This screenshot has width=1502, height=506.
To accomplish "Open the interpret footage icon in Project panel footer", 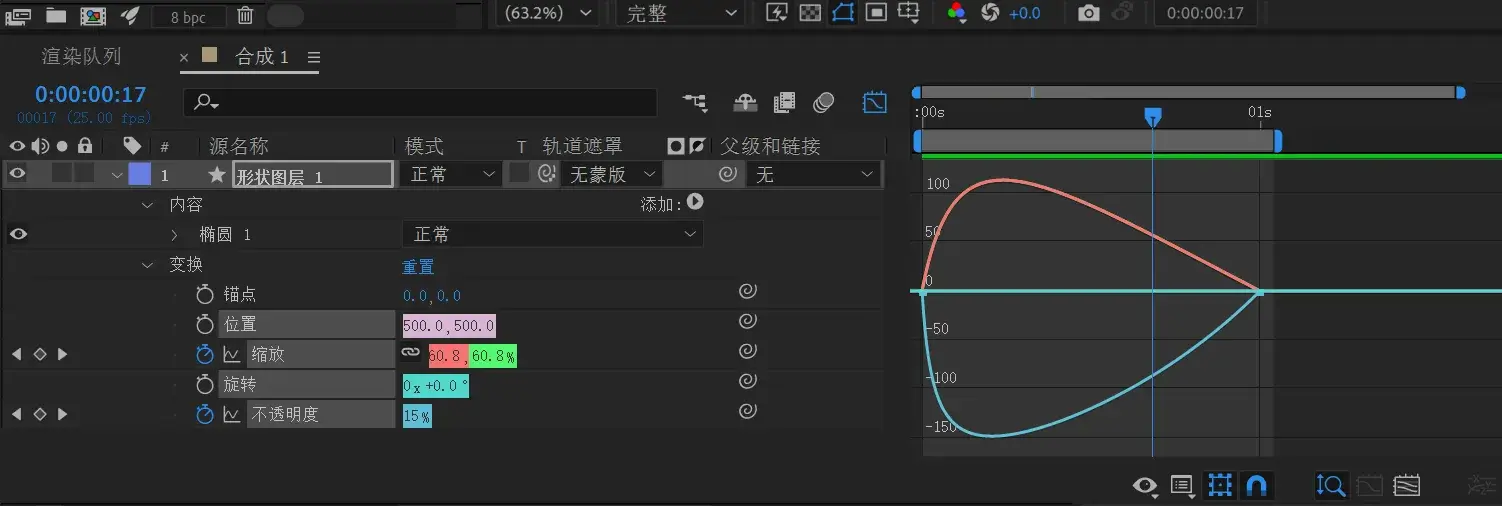I will point(19,15).
